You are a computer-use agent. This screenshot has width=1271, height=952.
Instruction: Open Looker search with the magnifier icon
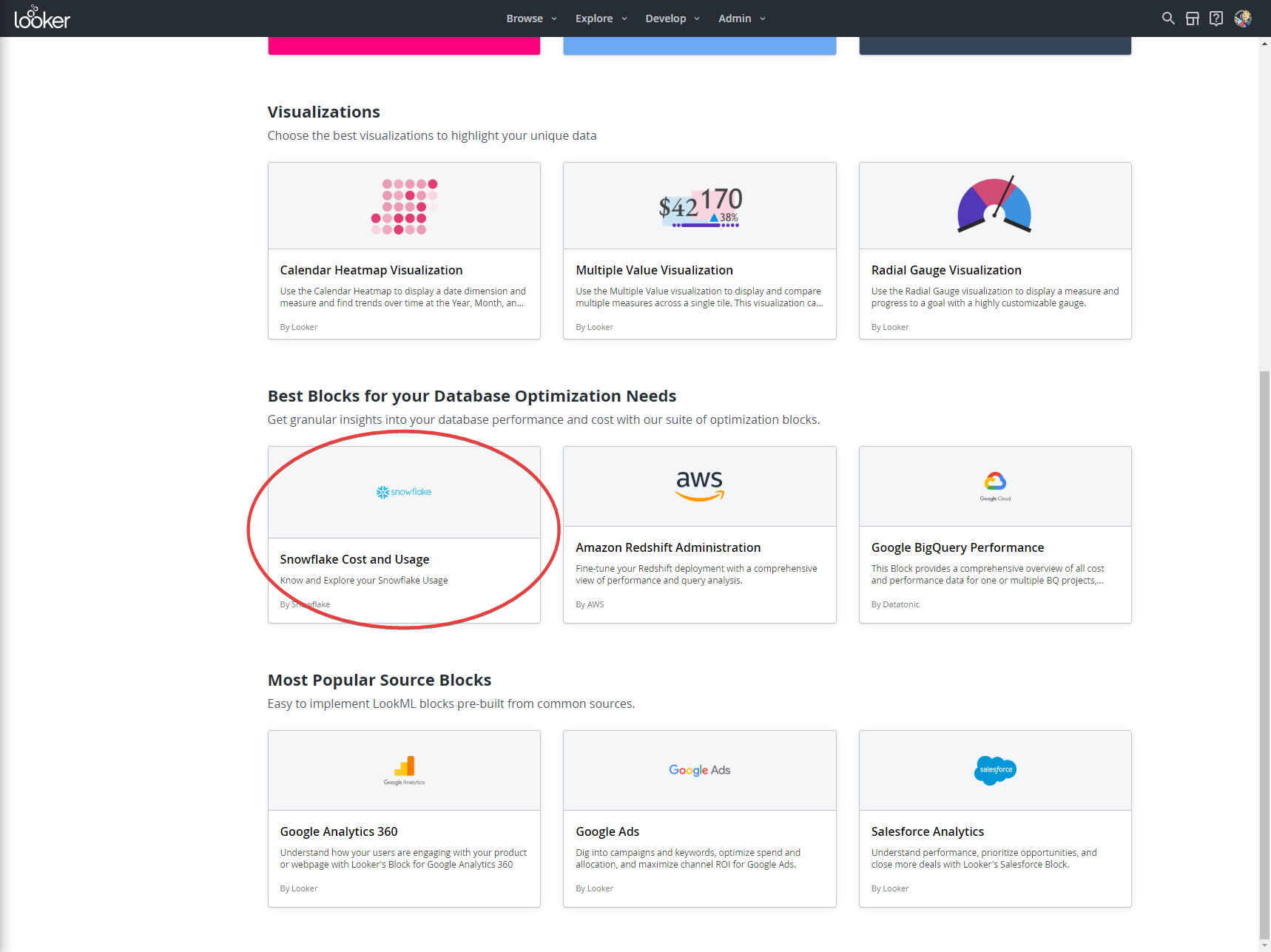(x=1167, y=18)
